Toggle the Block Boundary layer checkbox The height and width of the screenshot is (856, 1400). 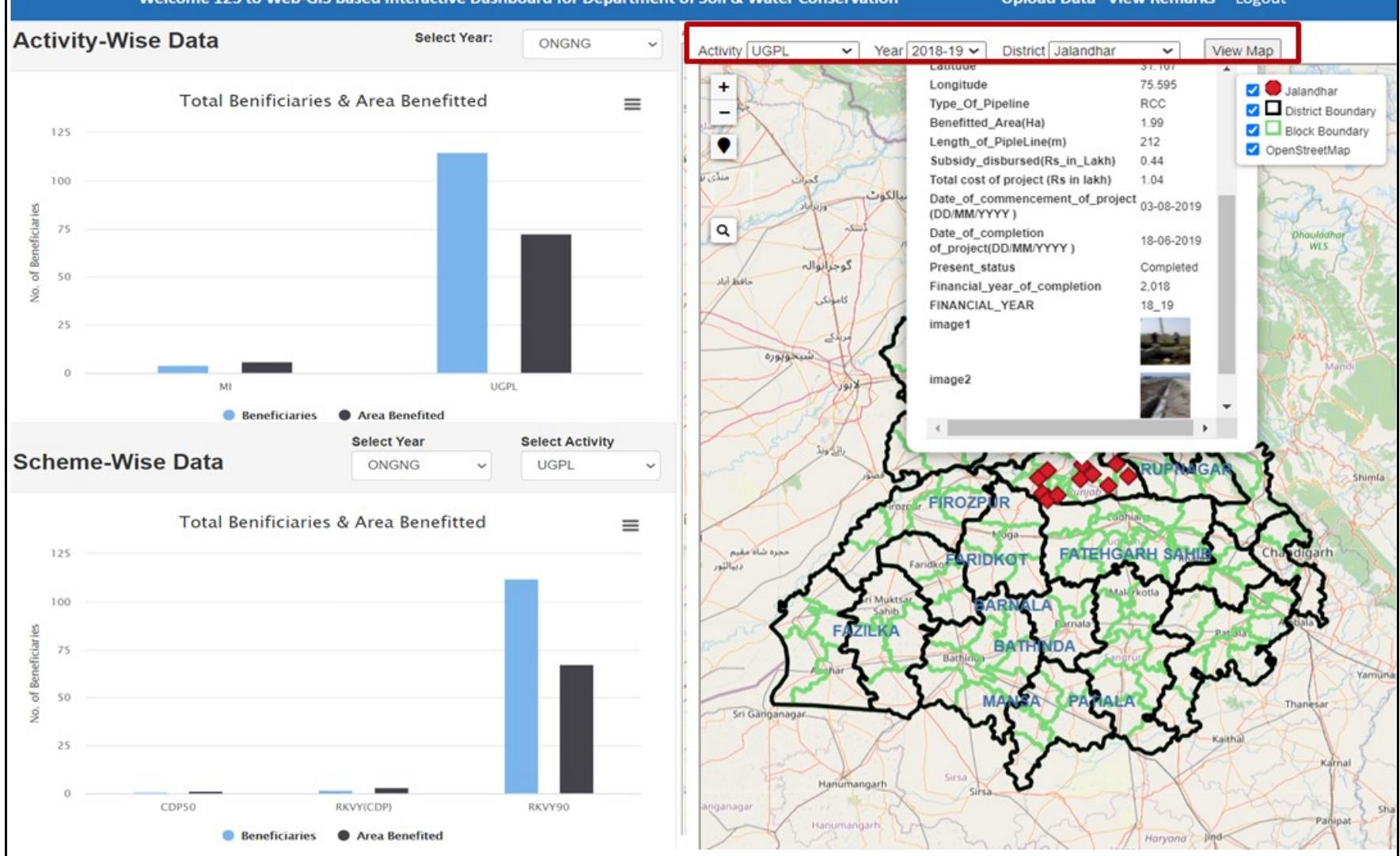click(x=1252, y=130)
